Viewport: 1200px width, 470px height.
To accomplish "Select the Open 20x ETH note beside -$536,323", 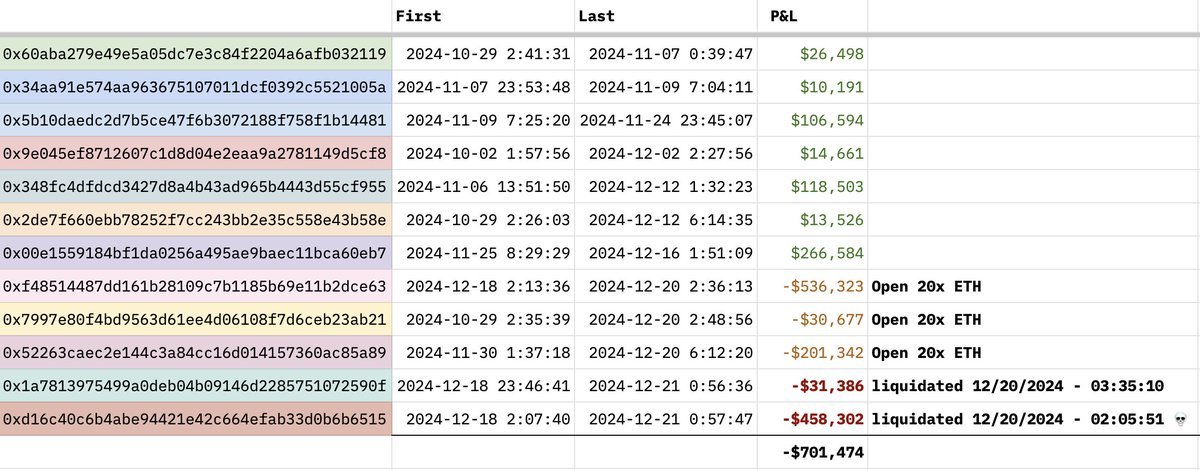I will [x=926, y=287].
